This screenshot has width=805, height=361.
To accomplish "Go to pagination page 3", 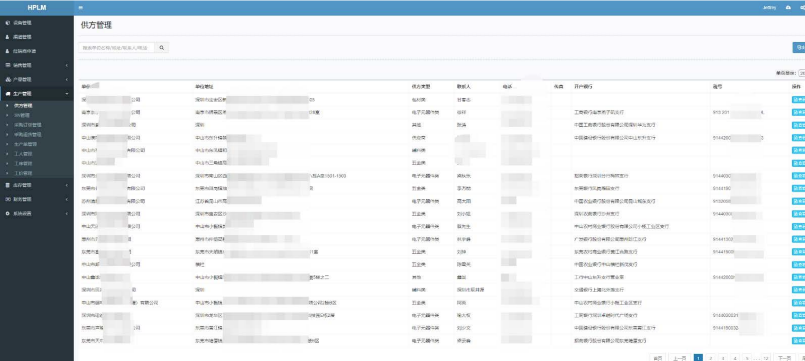I will click(x=723, y=357).
